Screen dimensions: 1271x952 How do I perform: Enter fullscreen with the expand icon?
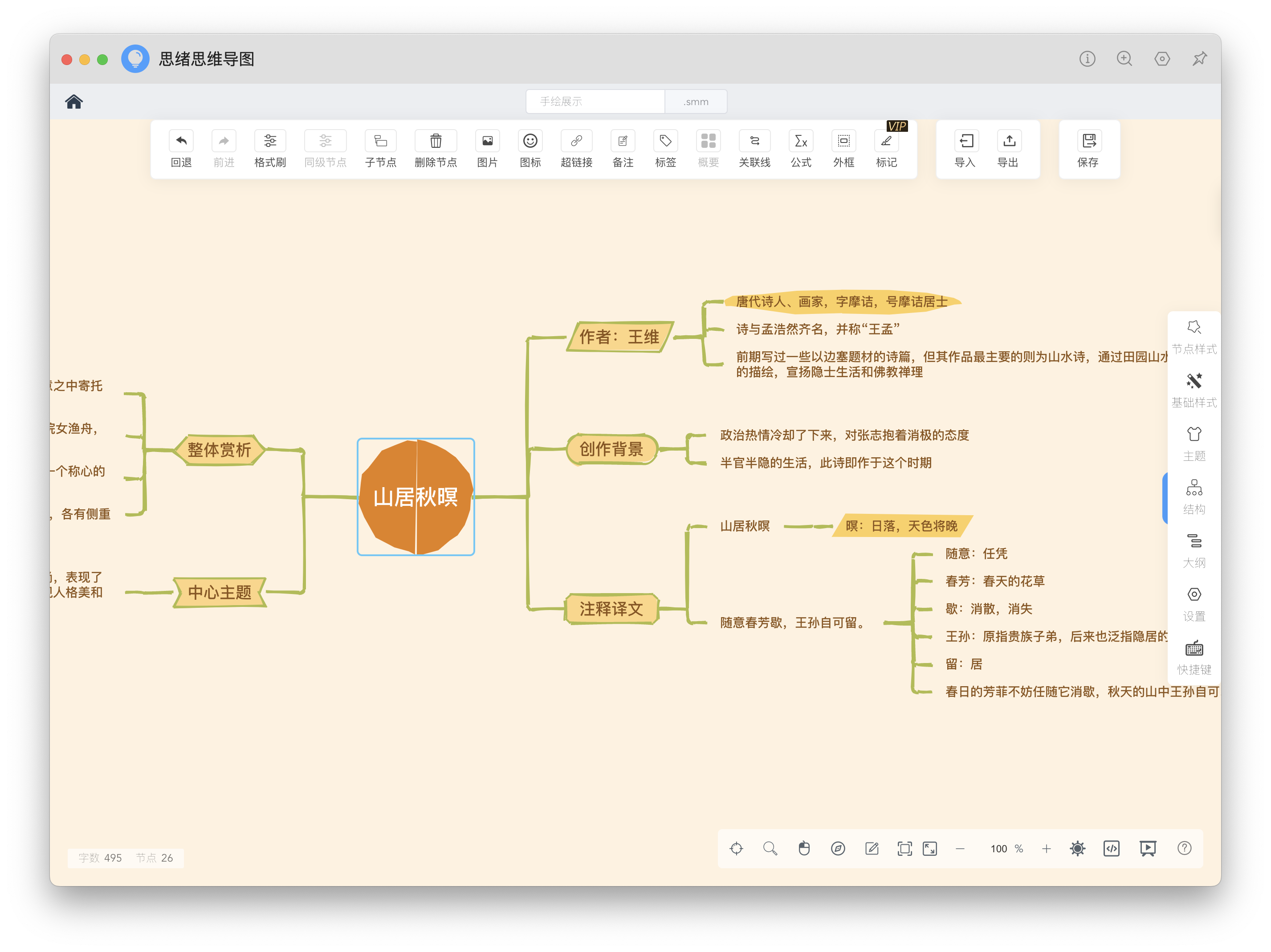(x=930, y=849)
